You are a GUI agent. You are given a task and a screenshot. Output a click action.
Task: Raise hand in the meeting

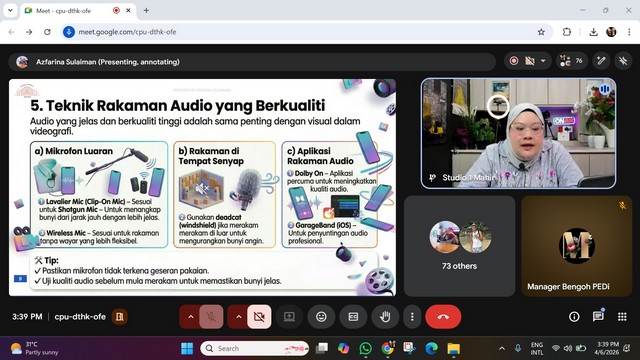pos(385,317)
